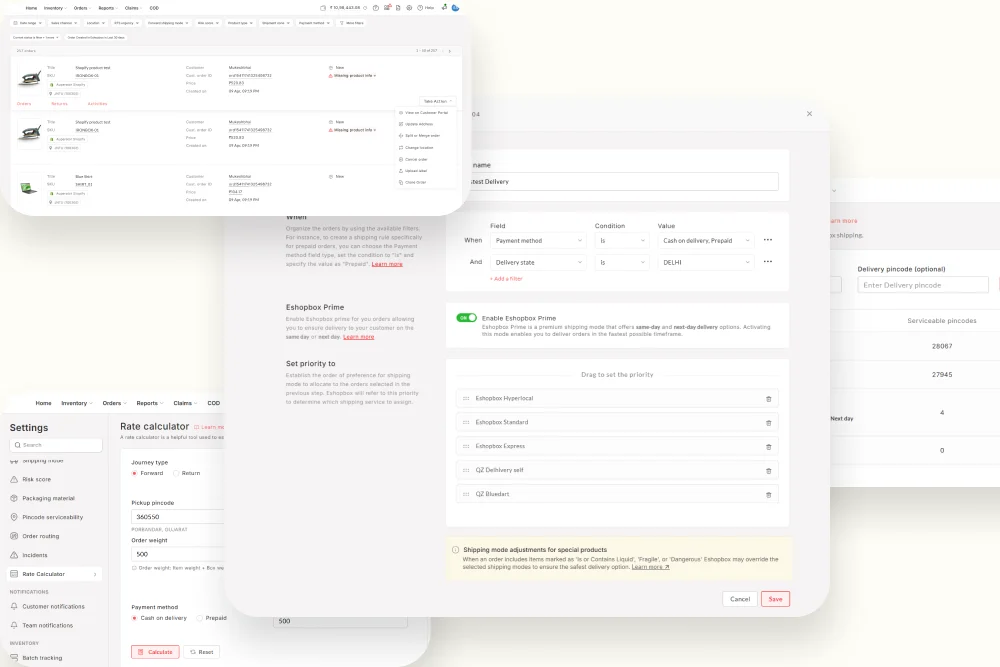Open Learn more link in special products notice
This screenshot has width=1000, height=667.
650,567
